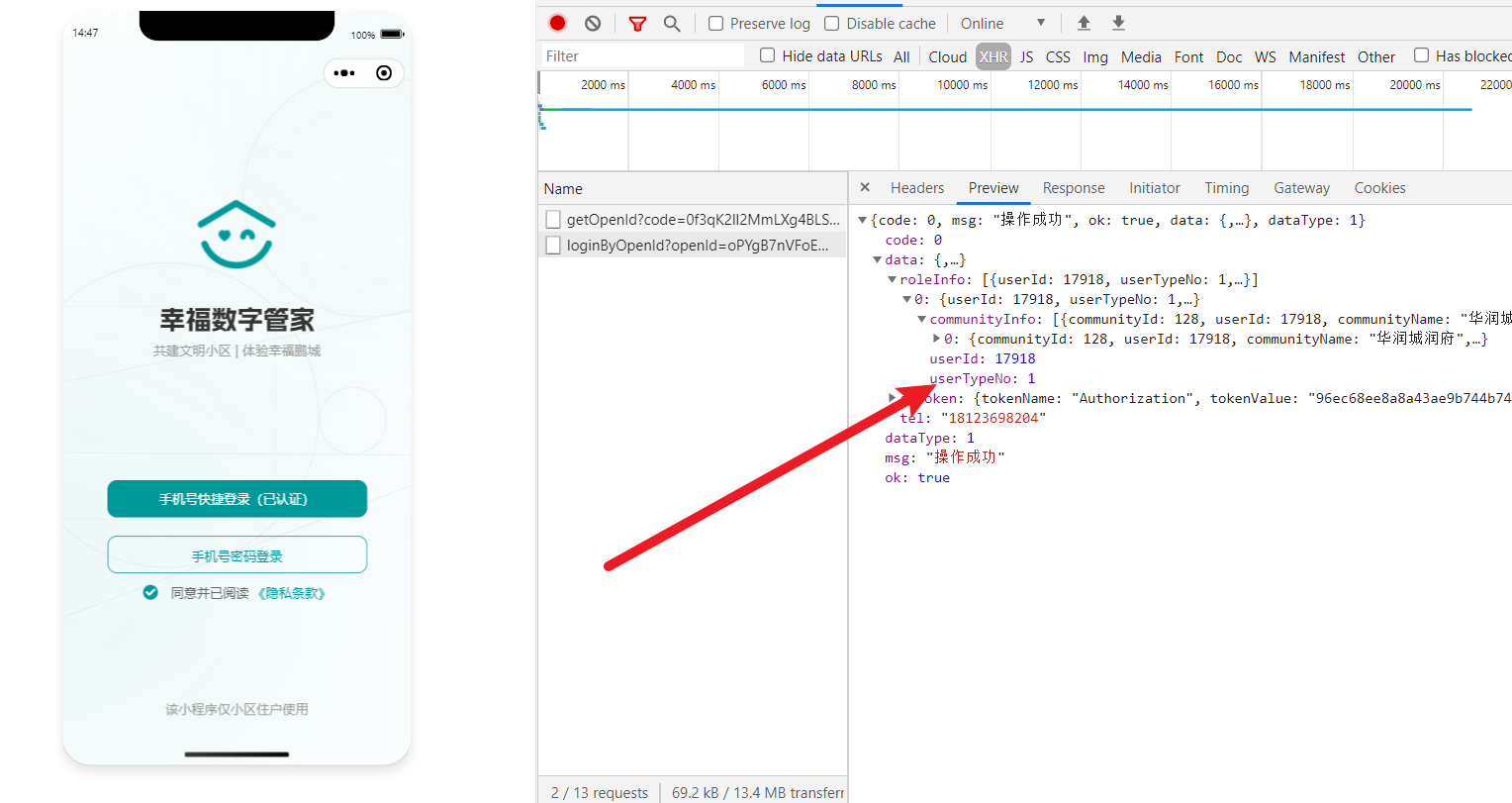Open the Headers tab
The height and width of the screenshot is (803, 1512).
point(916,188)
